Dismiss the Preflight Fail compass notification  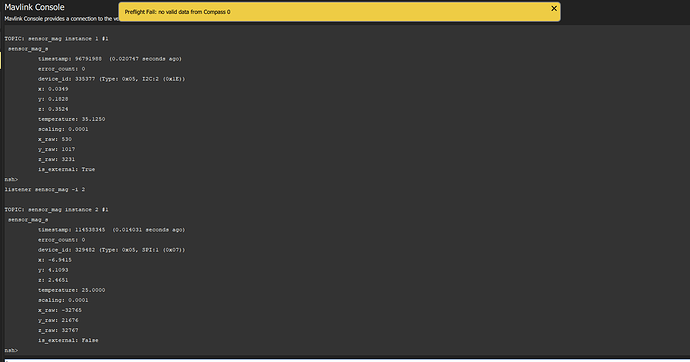pyautogui.click(x=554, y=8)
